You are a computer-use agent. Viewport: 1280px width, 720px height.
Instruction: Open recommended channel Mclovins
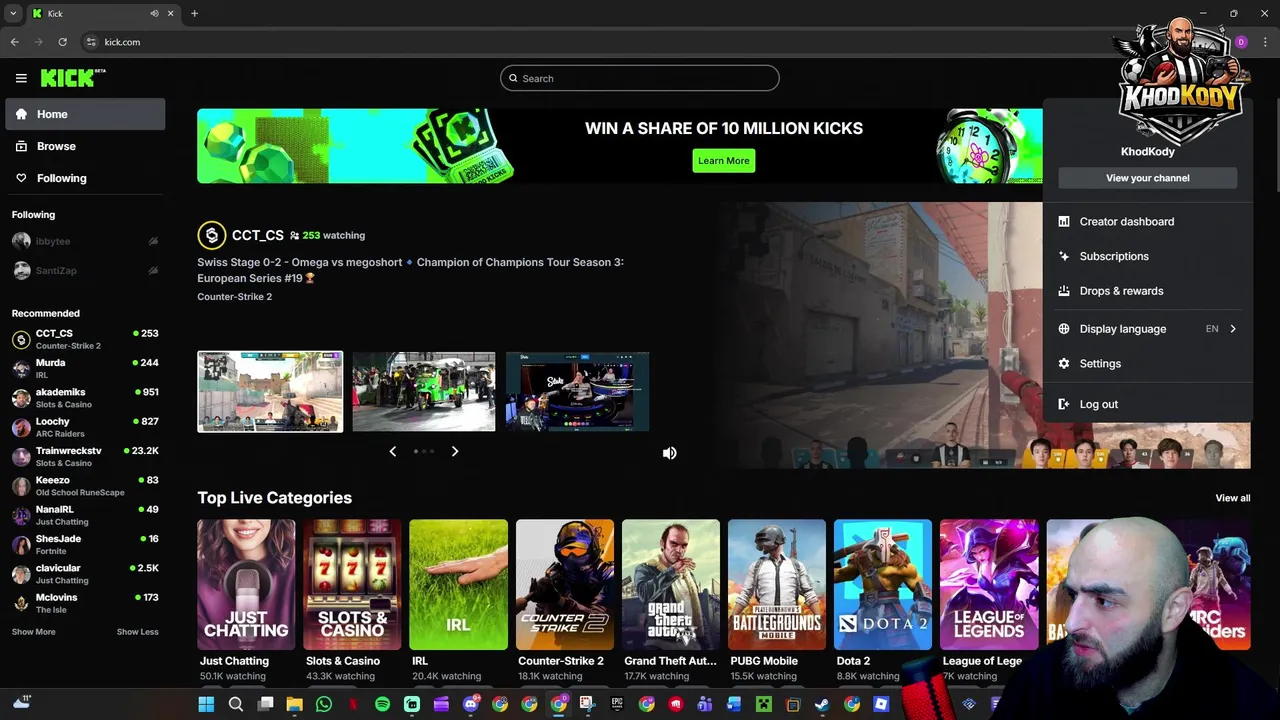(x=85, y=603)
